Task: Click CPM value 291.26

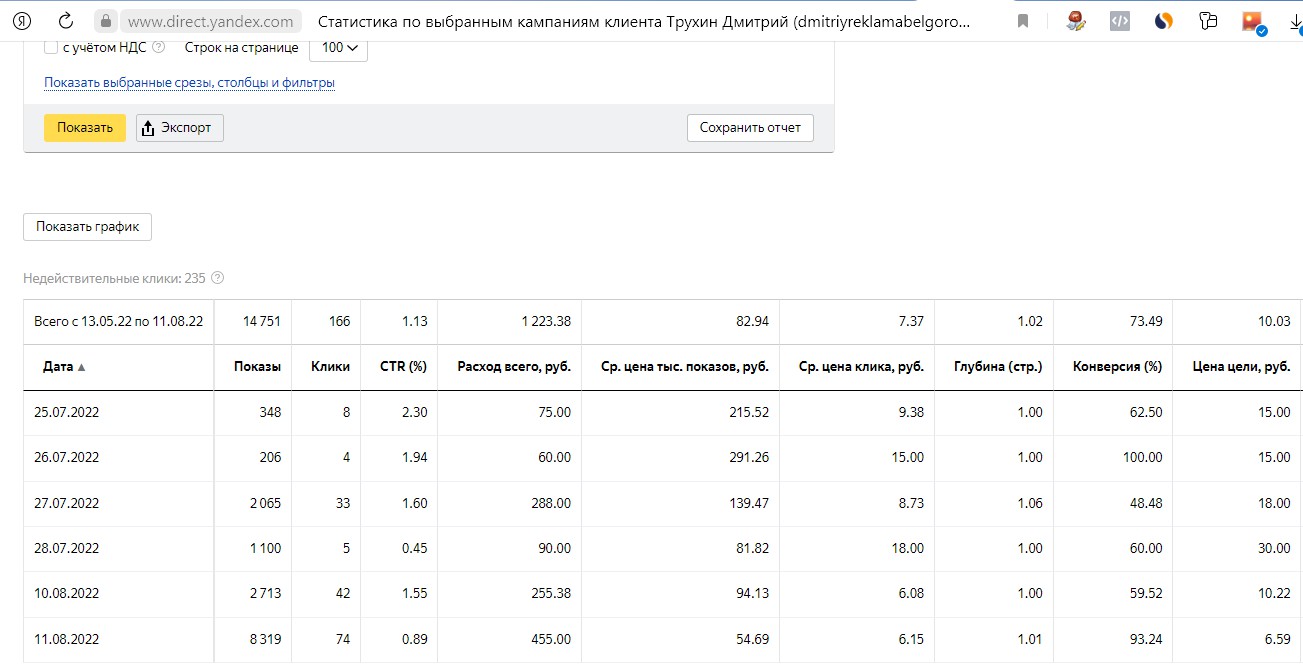Action: coord(749,458)
